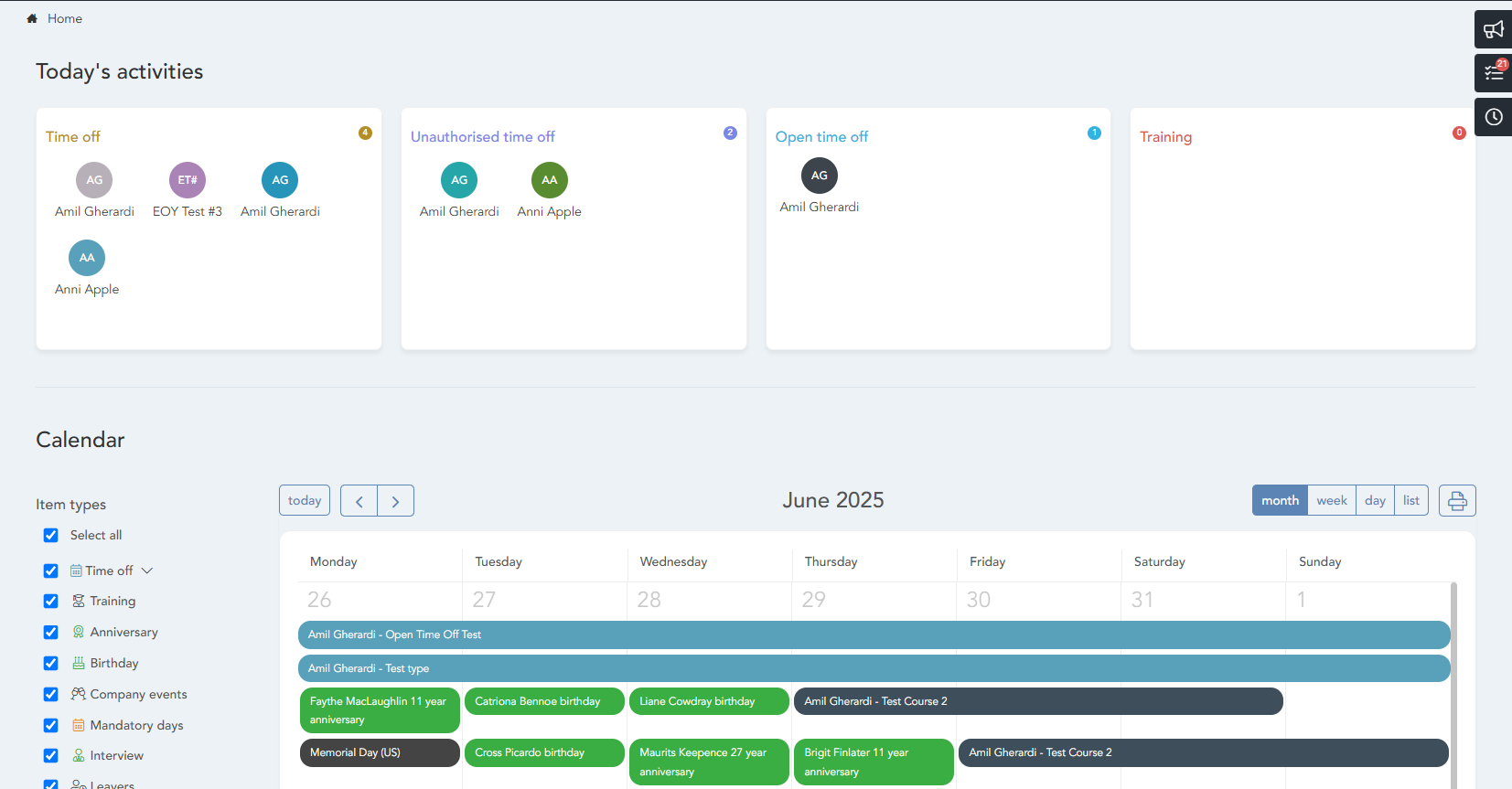Go to the previous month with left chevron
The width and height of the screenshot is (1512, 789).
pos(359,501)
